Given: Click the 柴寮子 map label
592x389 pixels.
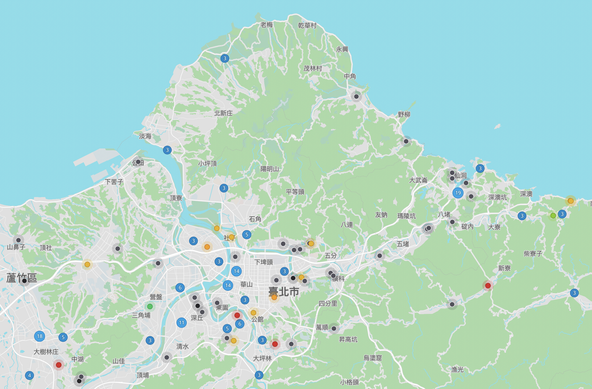Looking at the screenshot, I should (533, 253).
